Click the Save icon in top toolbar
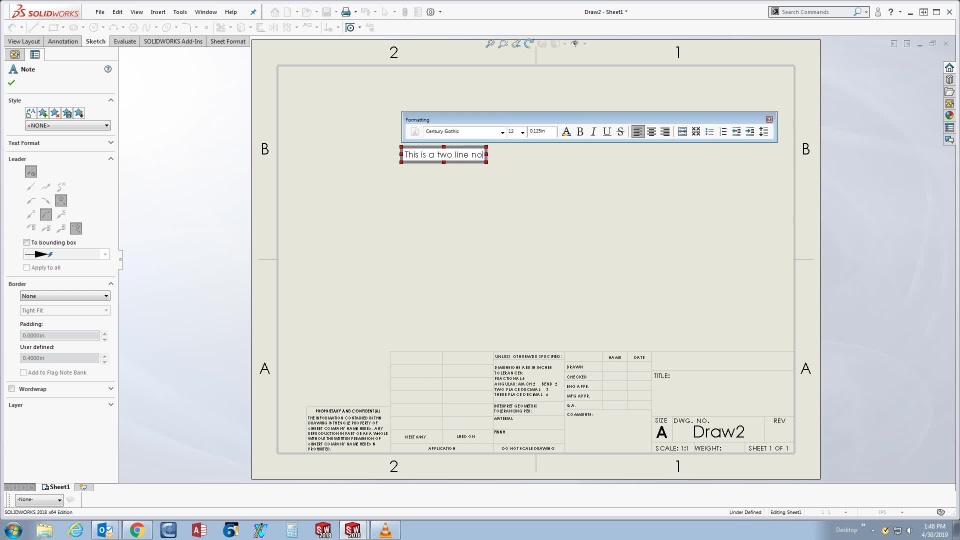Image resolution: width=960 pixels, height=540 pixels. 326,12
